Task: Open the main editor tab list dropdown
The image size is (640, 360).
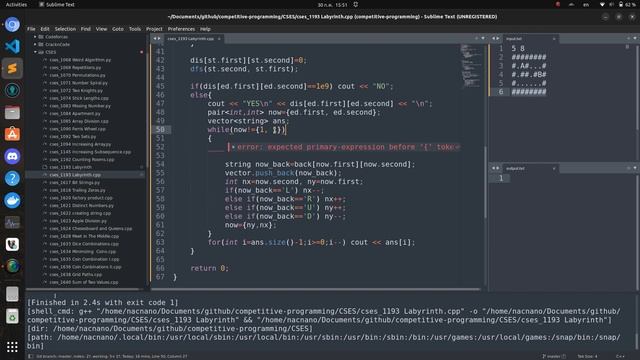Action: (x=483, y=38)
